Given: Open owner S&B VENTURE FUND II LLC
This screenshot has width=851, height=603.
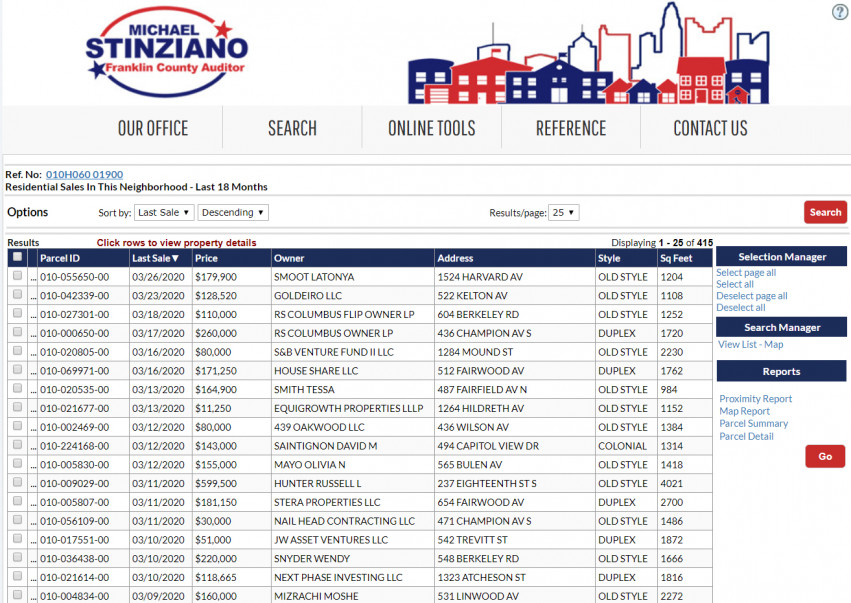Looking at the screenshot, I should coord(334,352).
